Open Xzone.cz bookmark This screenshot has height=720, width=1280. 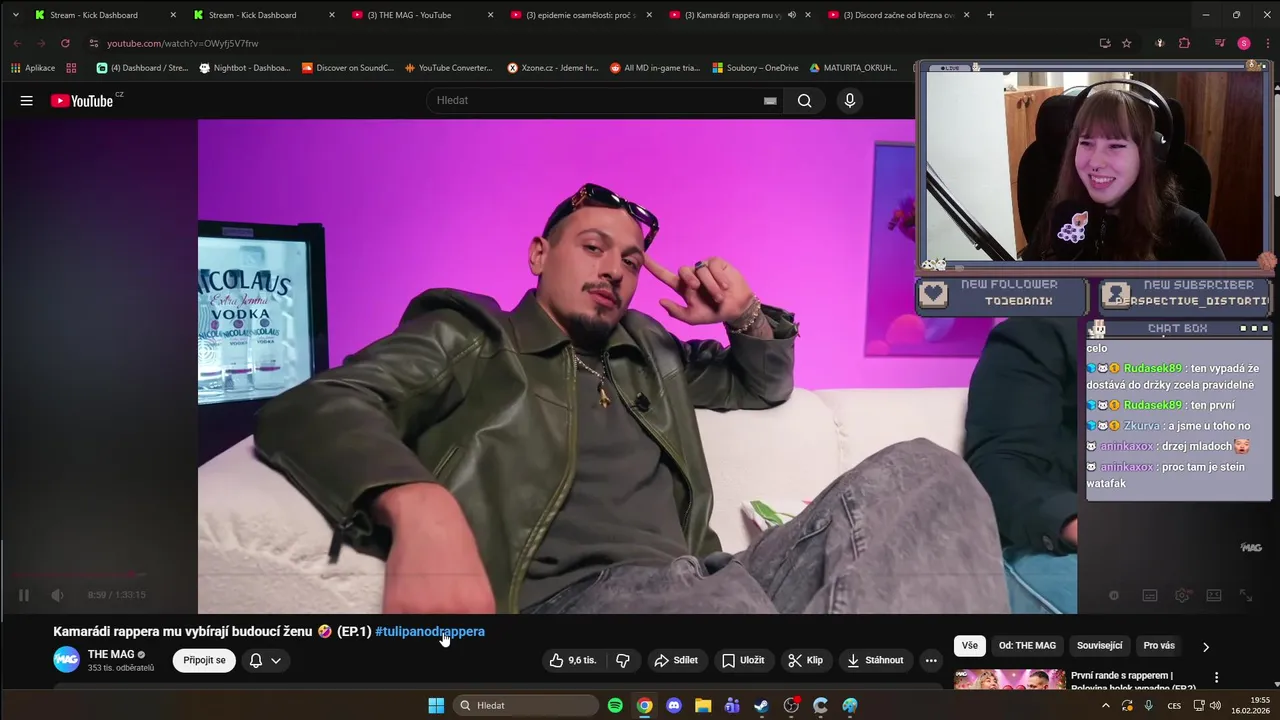[553, 68]
